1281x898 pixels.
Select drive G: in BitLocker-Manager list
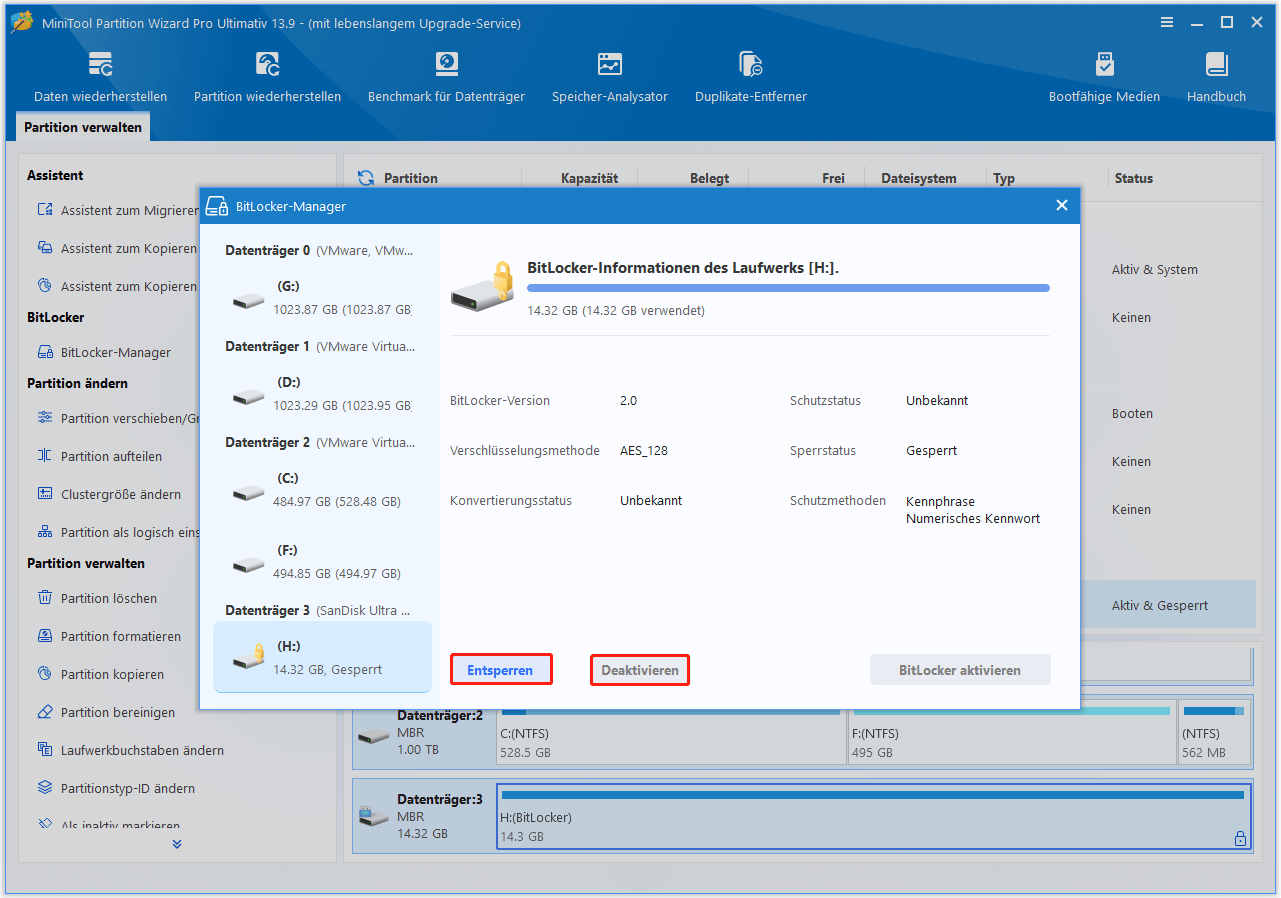point(322,298)
